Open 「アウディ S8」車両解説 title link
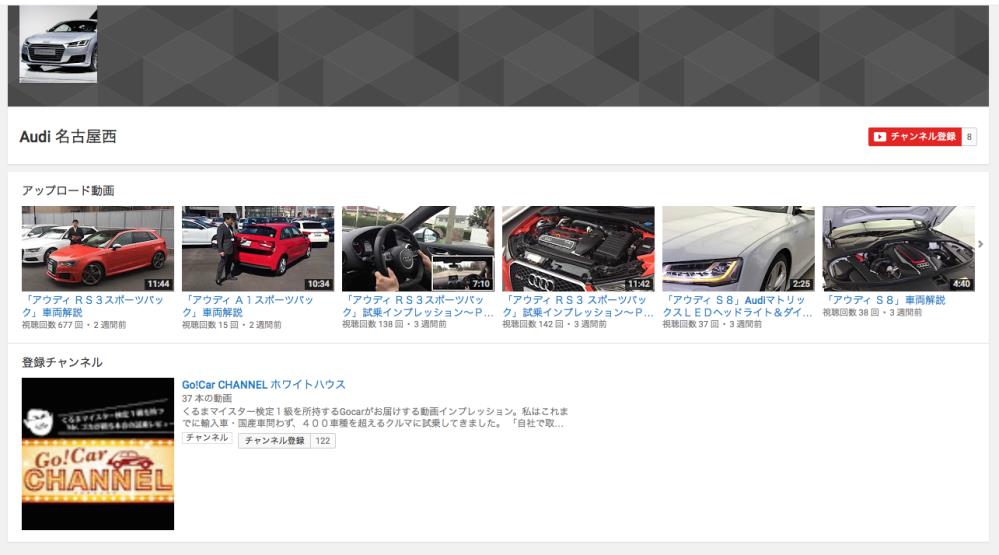999x555 pixels. coord(884,300)
